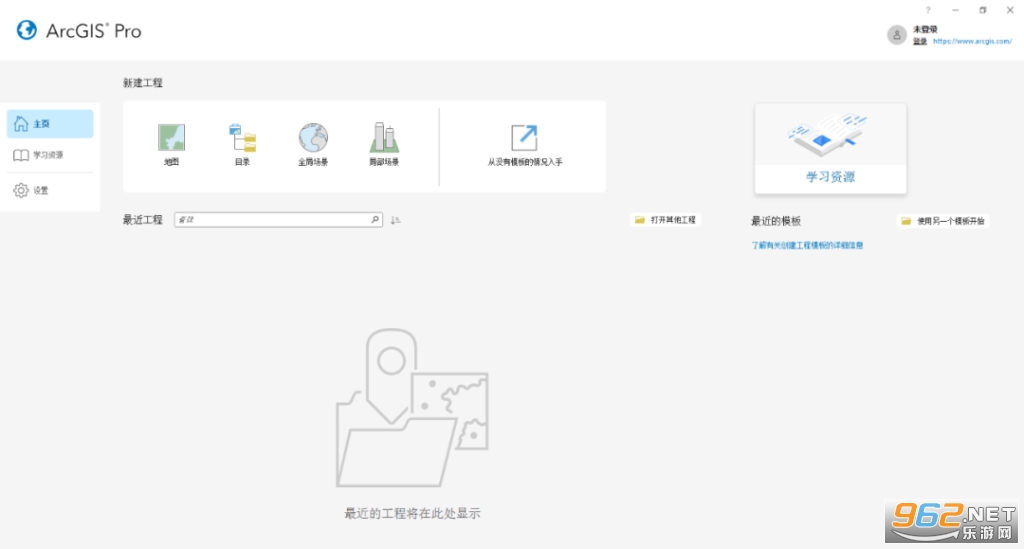The width and height of the screenshot is (1024, 549).
Task: Open the Learning Resources (学习资源) sidebar tab
Action: point(50,155)
